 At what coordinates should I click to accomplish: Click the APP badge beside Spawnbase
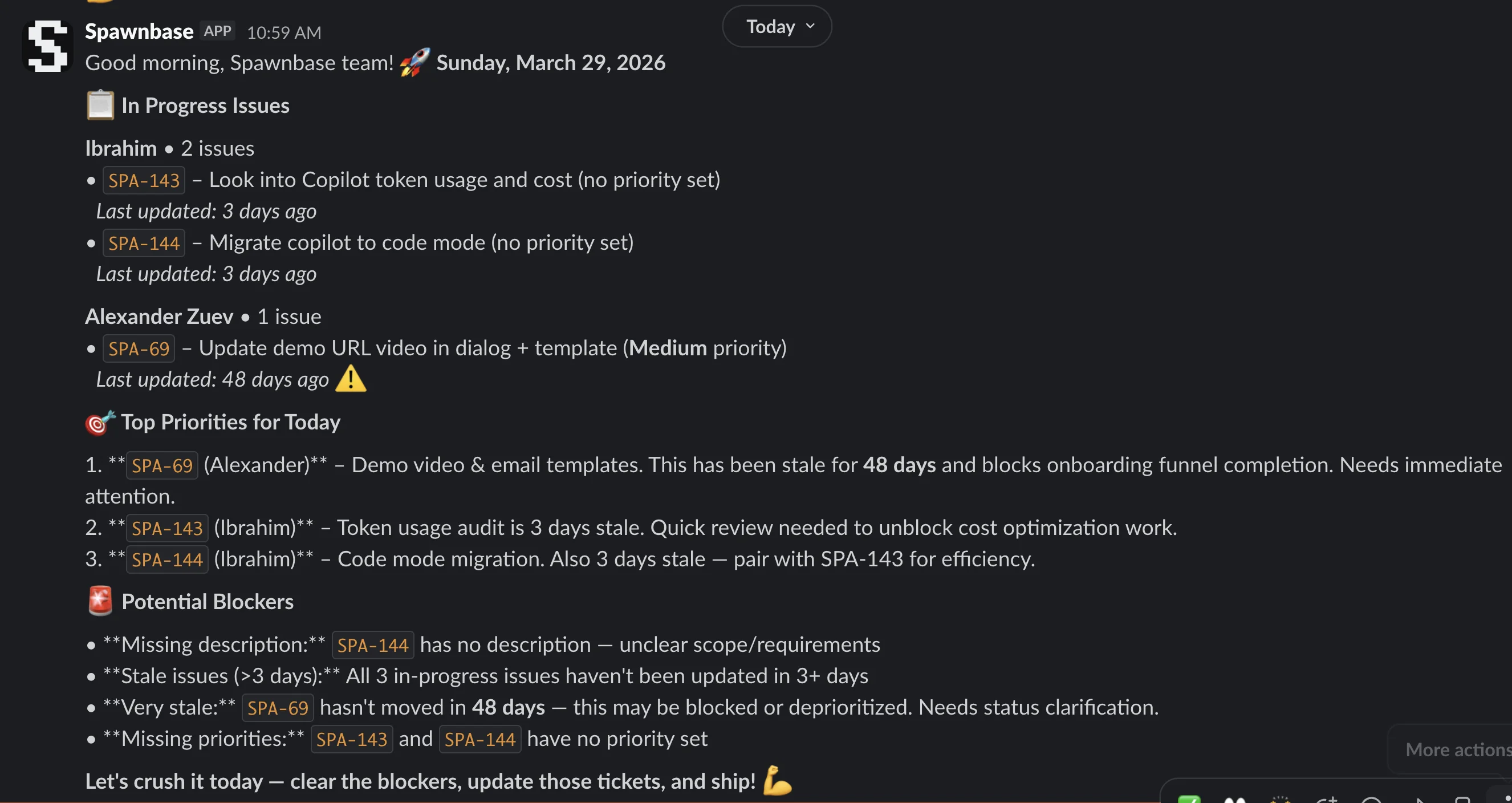point(217,31)
